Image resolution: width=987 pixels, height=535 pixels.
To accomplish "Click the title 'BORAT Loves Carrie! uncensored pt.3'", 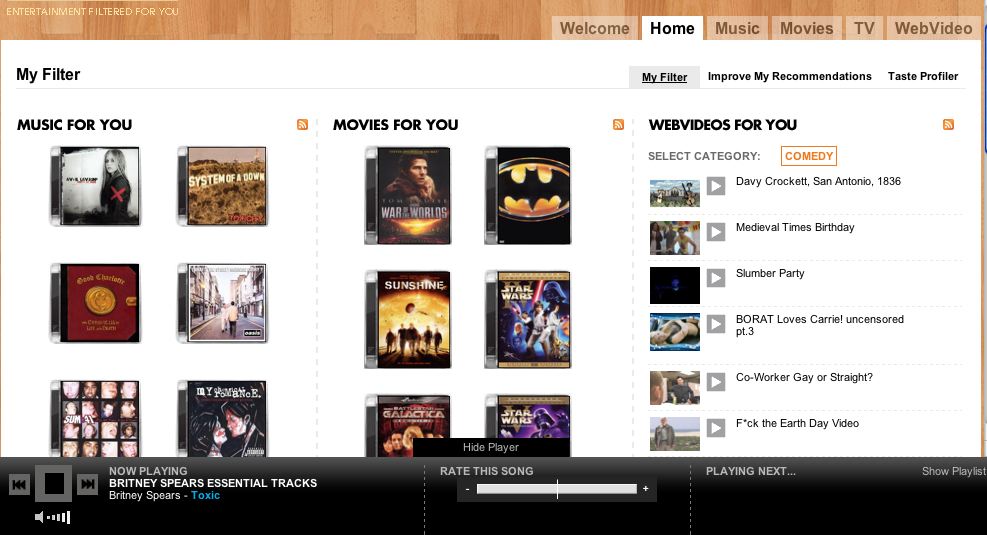I will click(820, 325).
